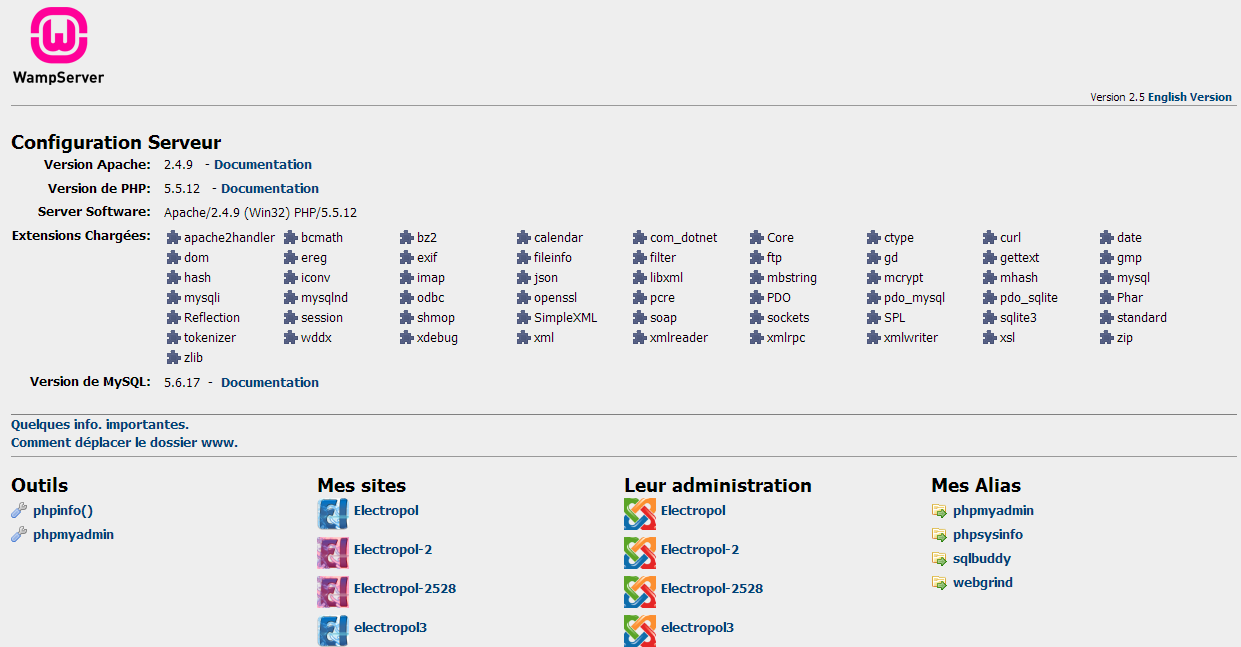Click the Server Software value Apache/2.4.9 (Win32) PHP/5.5.12
The height and width of the screenshot is (647, 1241).
(260, 213)
